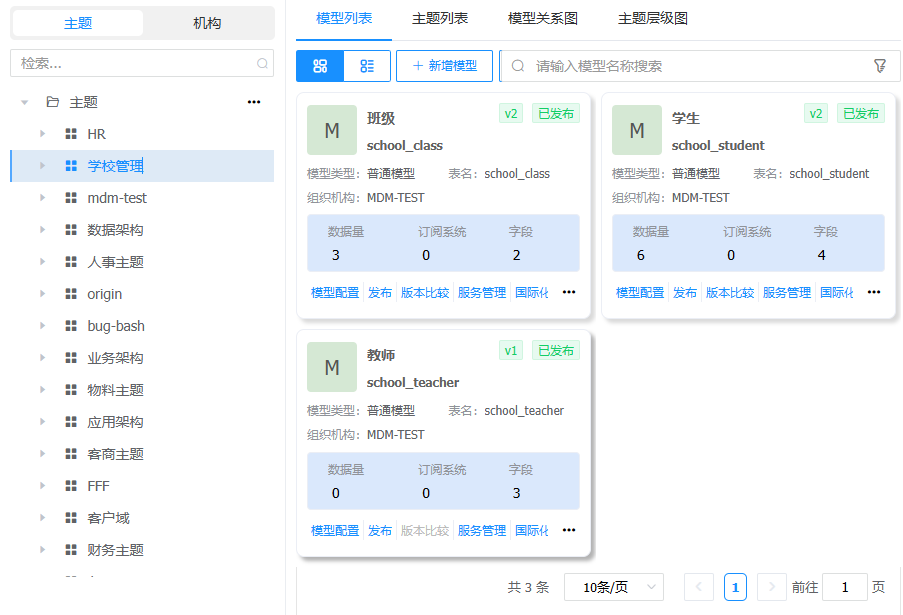
Task: Collapse the 主题 root folder
Action: coord(25,102)
